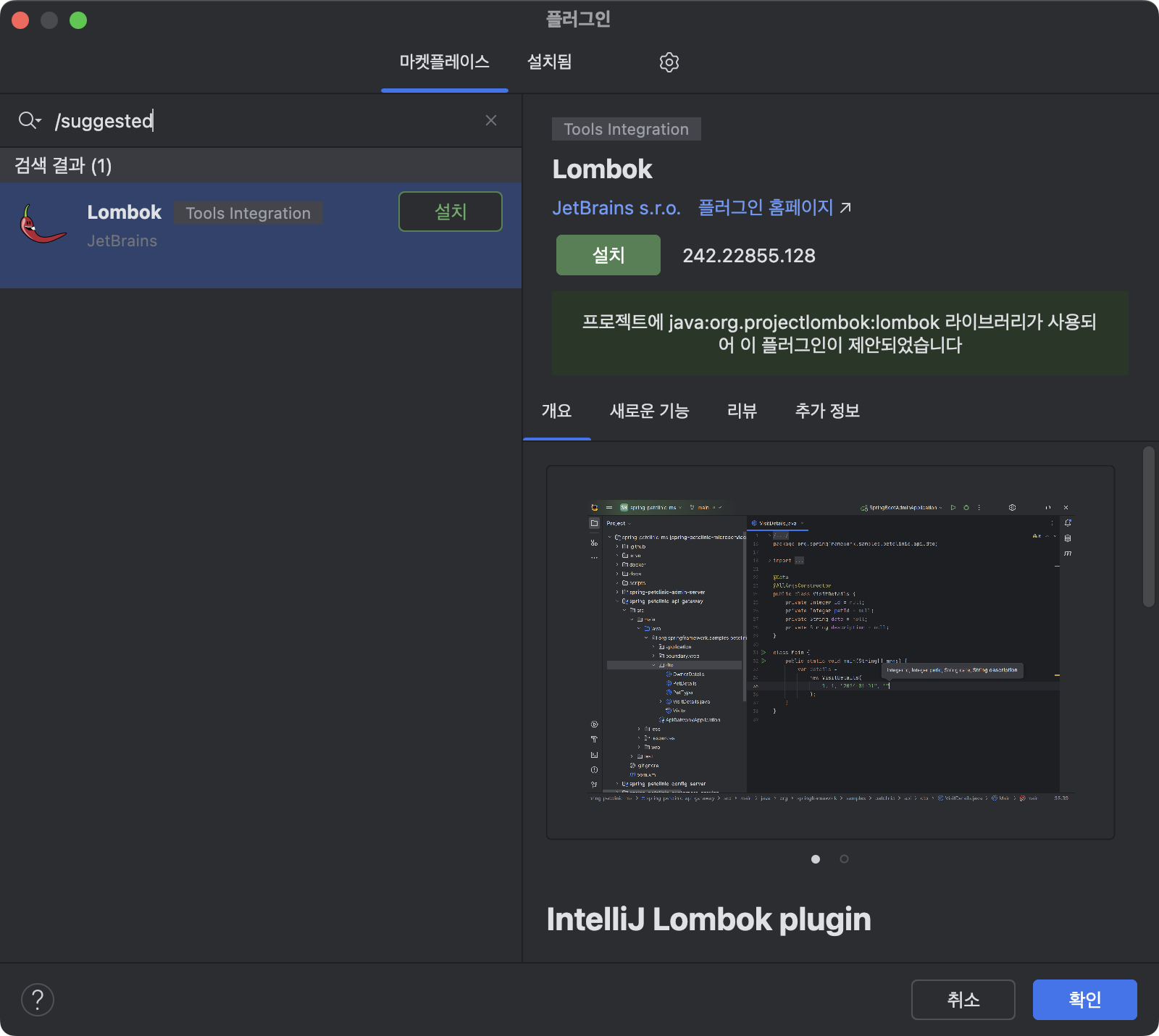Click the JetBrains vendor text in list

[122, 241]
